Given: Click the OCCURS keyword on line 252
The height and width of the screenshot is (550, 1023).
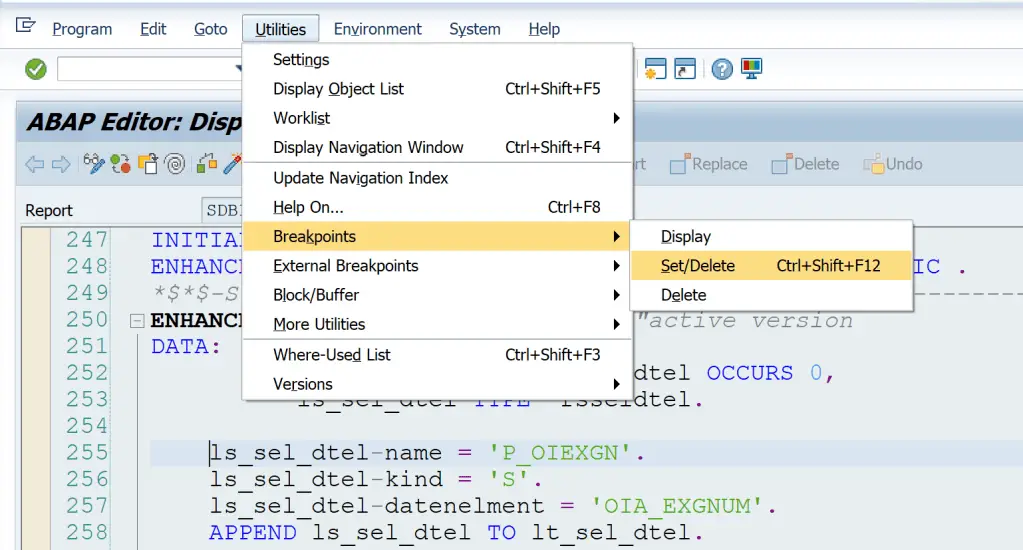Looking at the screenshot, I should point(750,373).
